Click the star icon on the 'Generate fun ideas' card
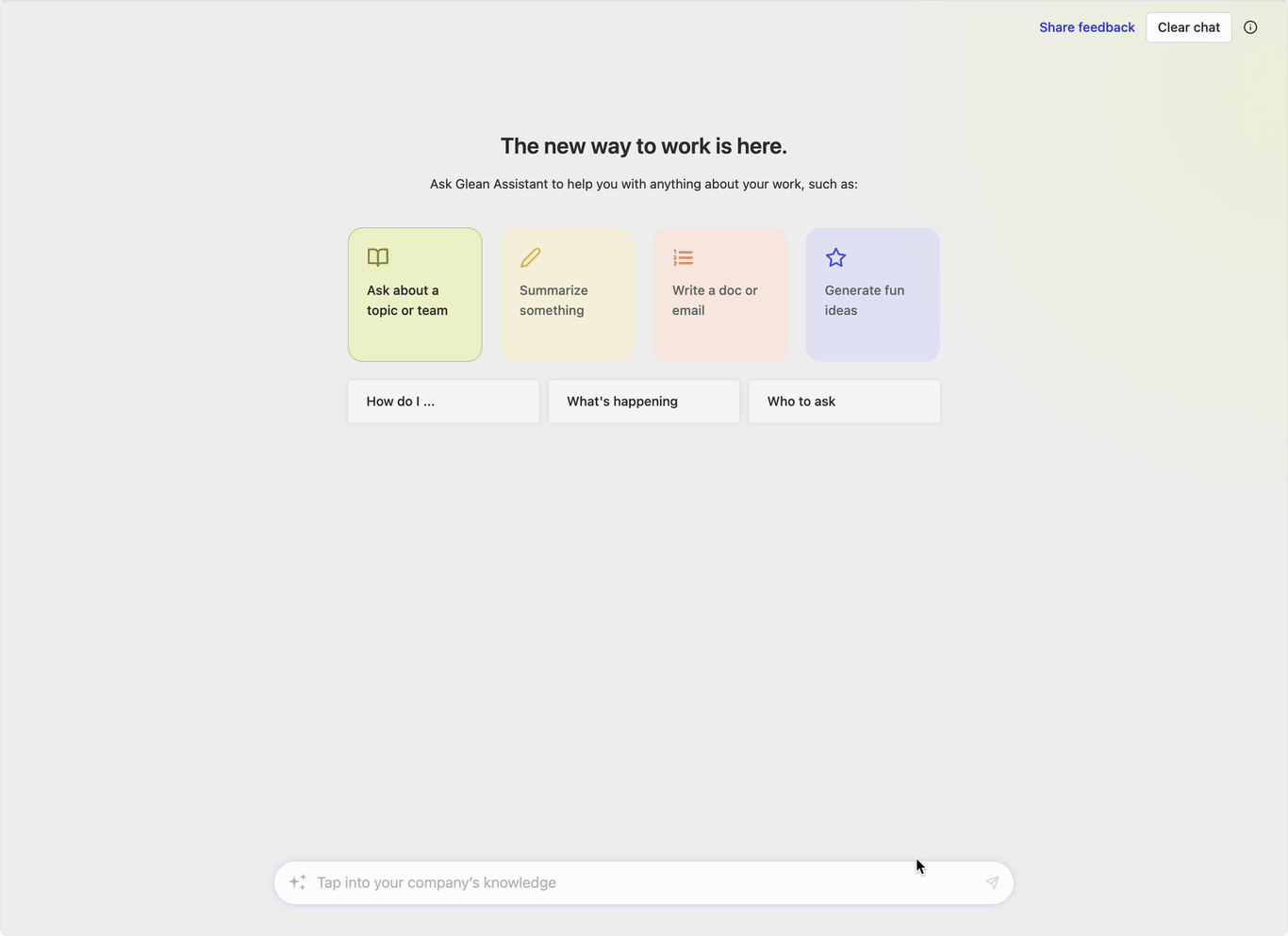 point(834,256)
